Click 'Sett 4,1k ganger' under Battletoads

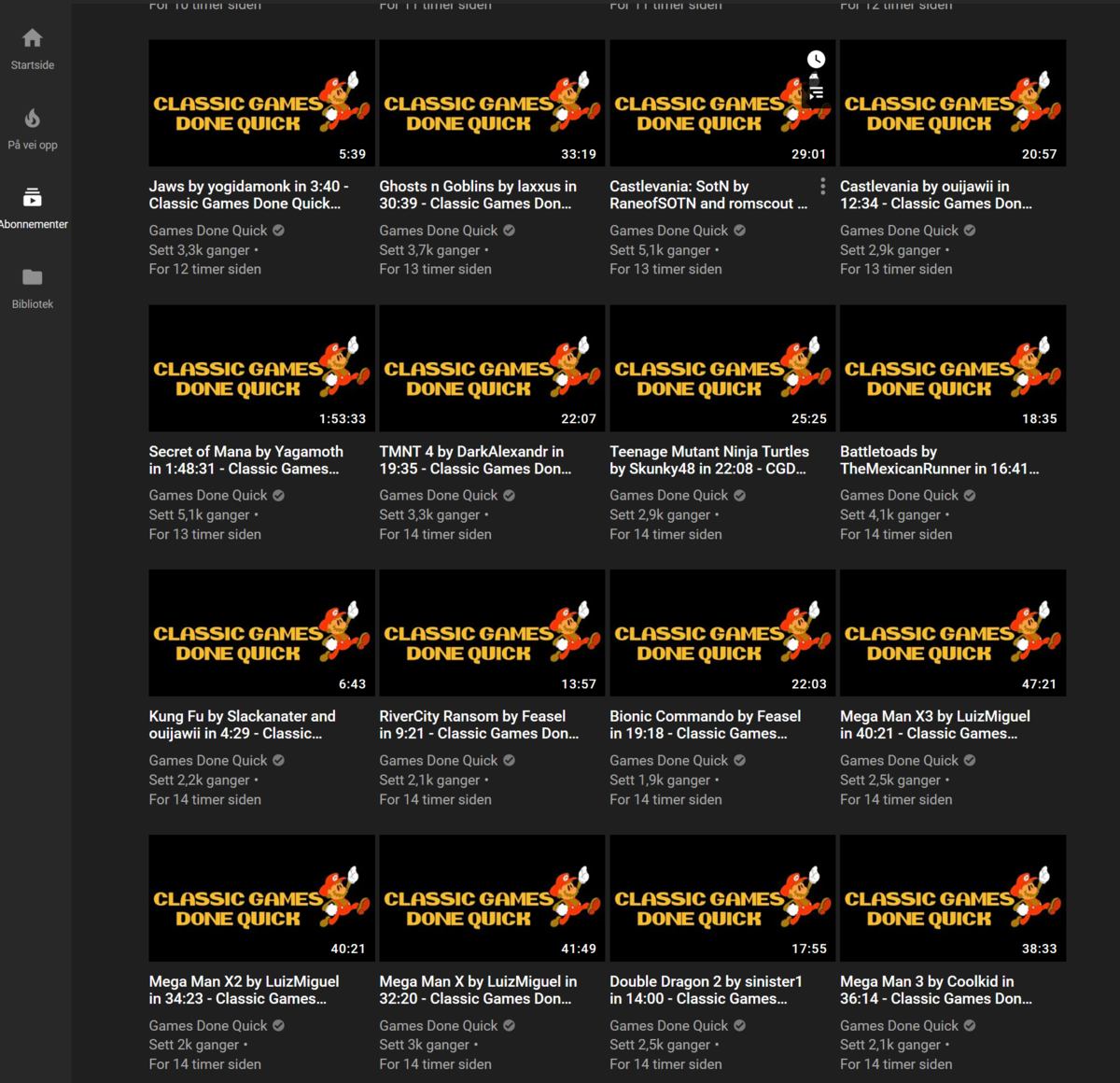click(x=890, y=515)
